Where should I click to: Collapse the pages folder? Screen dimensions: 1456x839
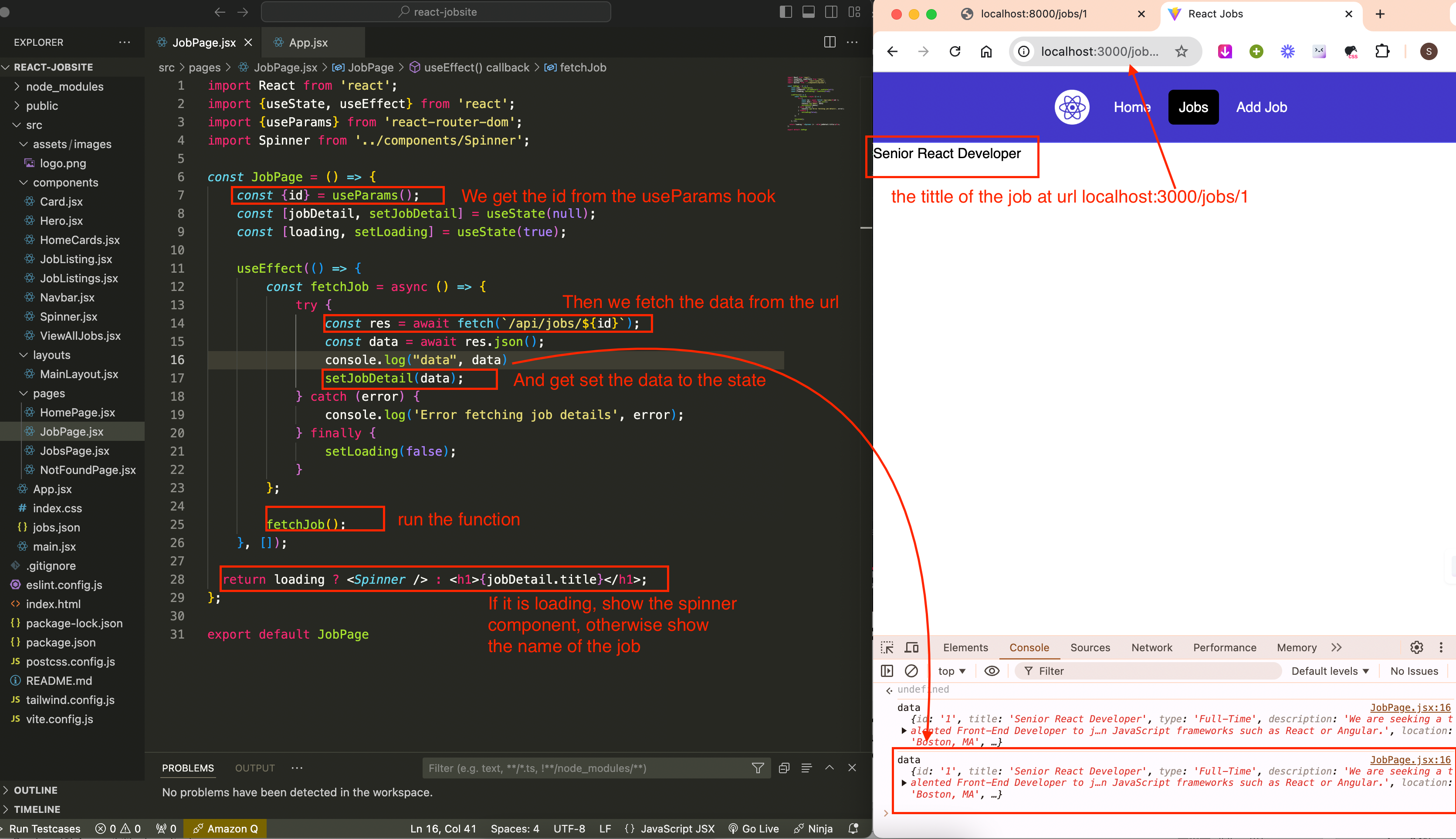coord(48,393)
